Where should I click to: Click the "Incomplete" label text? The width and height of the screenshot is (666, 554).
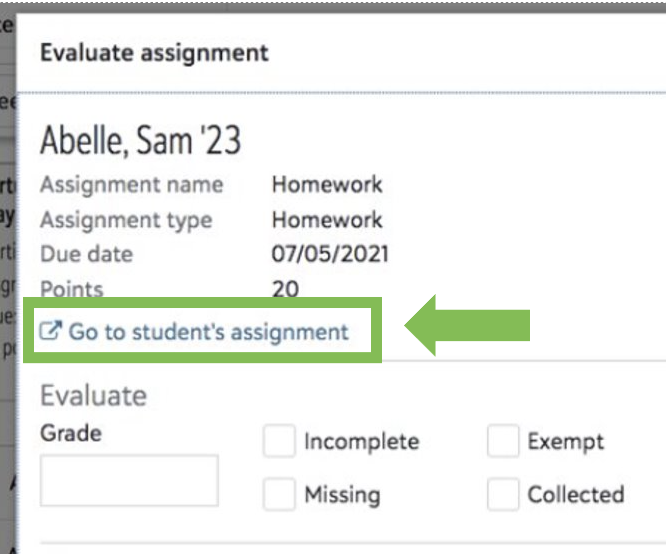361,441
